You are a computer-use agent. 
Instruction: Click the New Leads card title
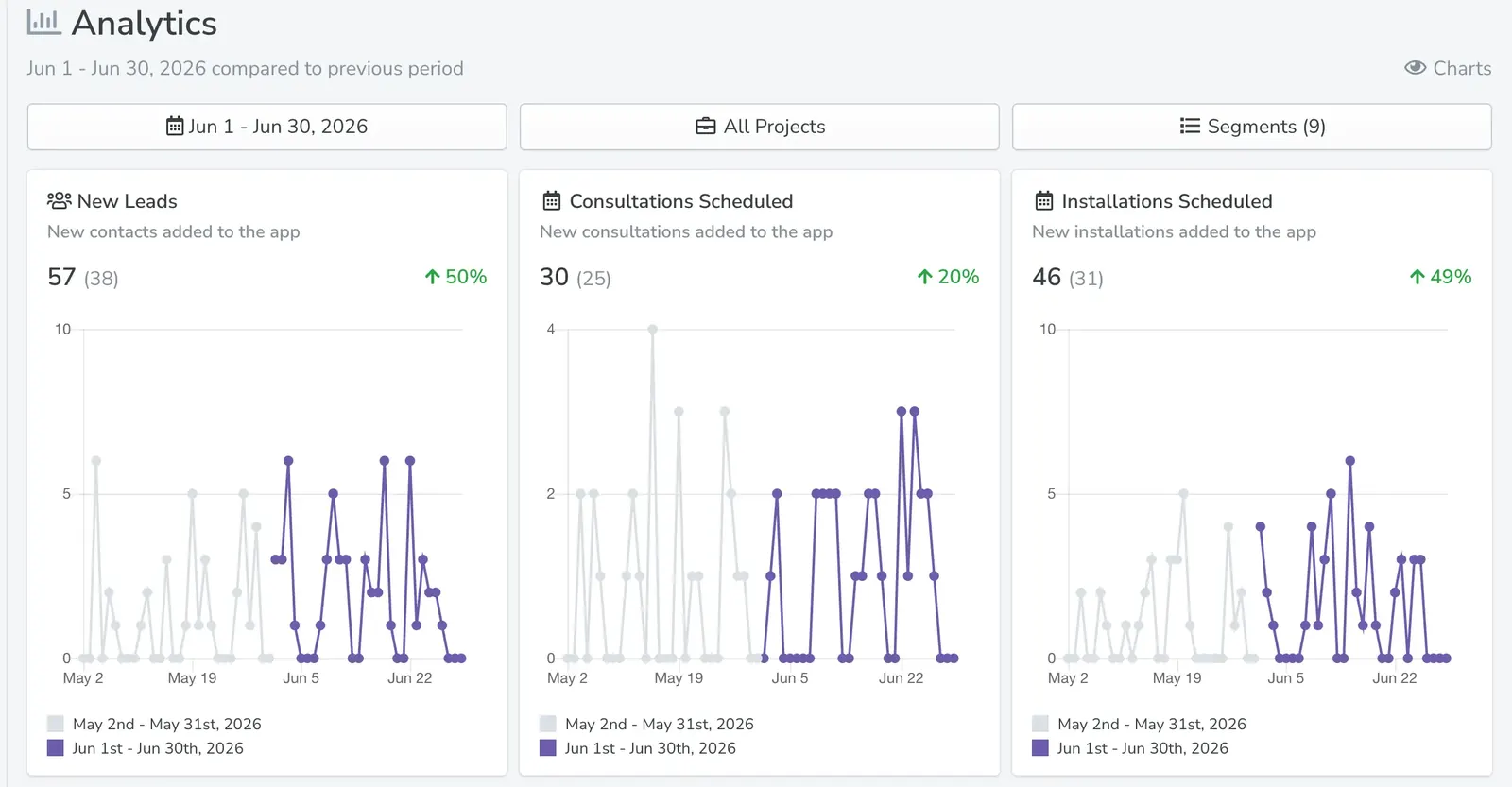(128, 201)
